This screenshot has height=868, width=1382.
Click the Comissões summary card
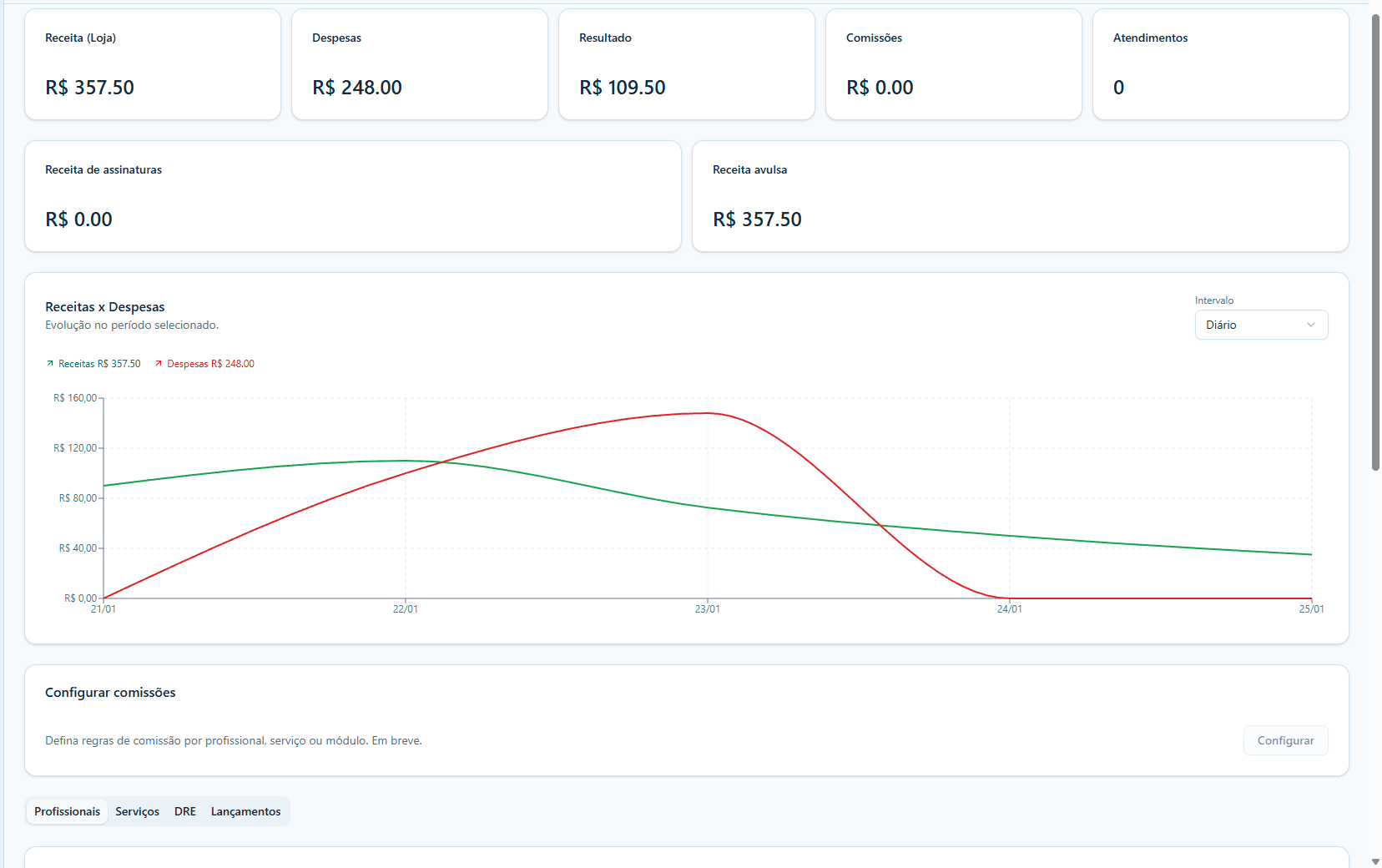click(x=954, y=64)
